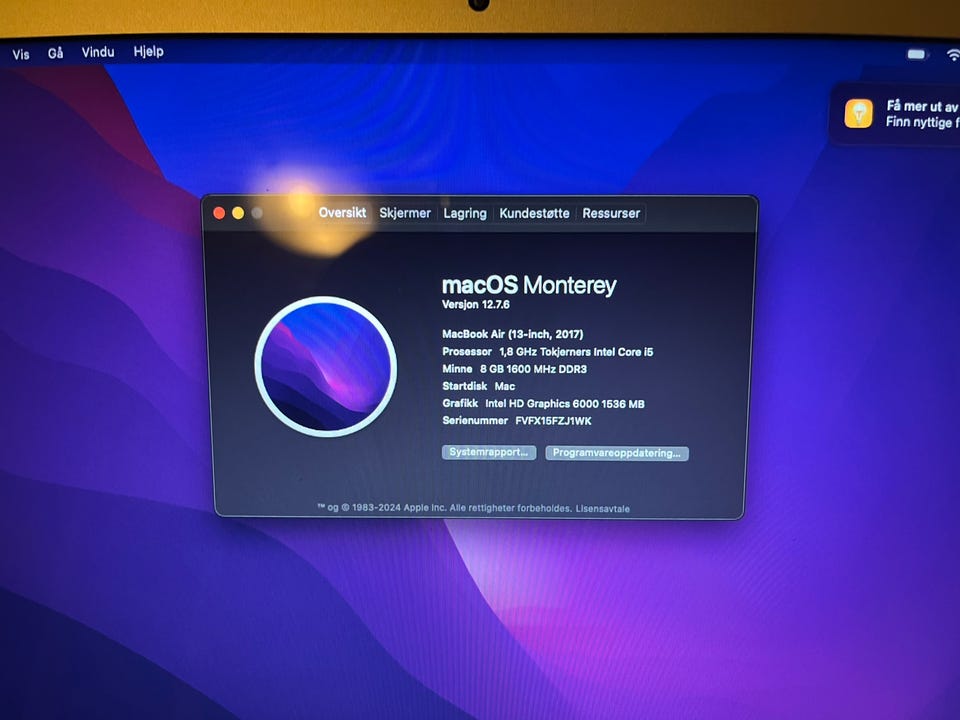Click the processor '1,8 GHz Tokjerners Intel Core i5'
Viewport: 960px width, 720px height.
coord(576,351)
